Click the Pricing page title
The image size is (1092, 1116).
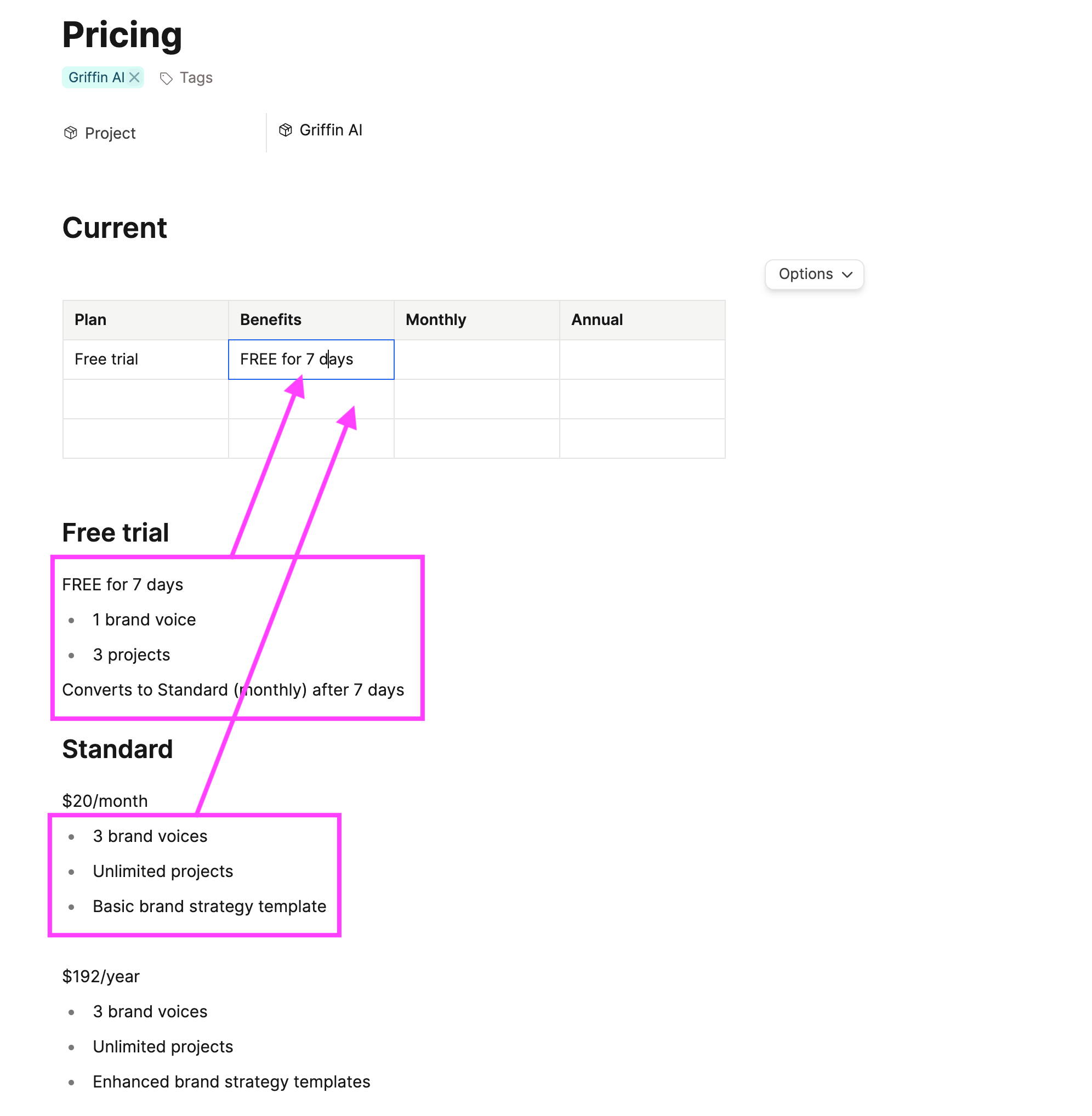click(122, 35)
